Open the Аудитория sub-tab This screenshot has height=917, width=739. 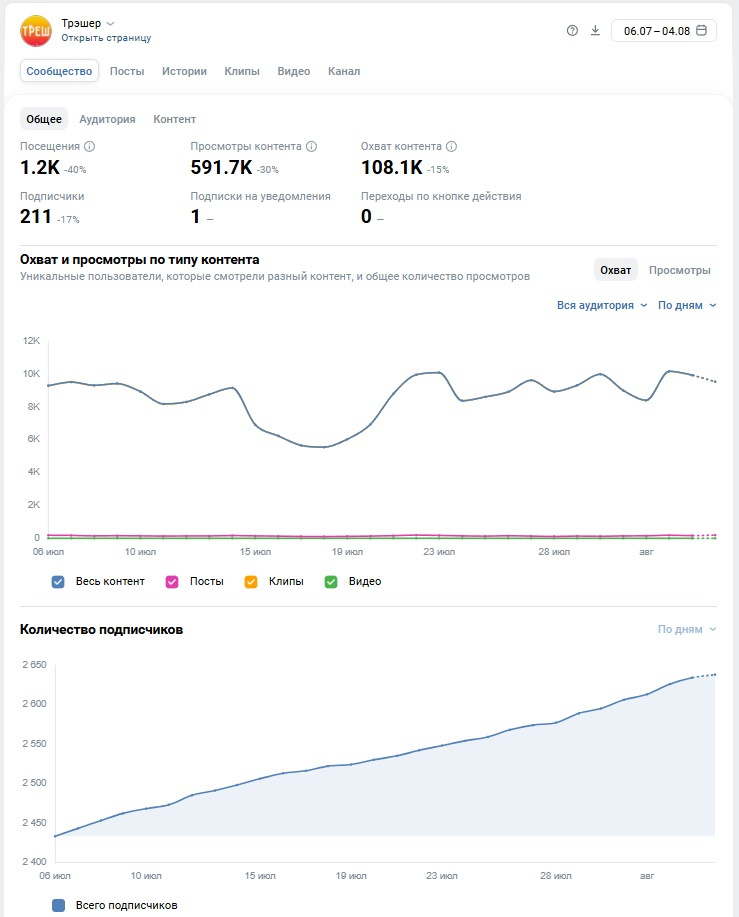pos(108,119)
